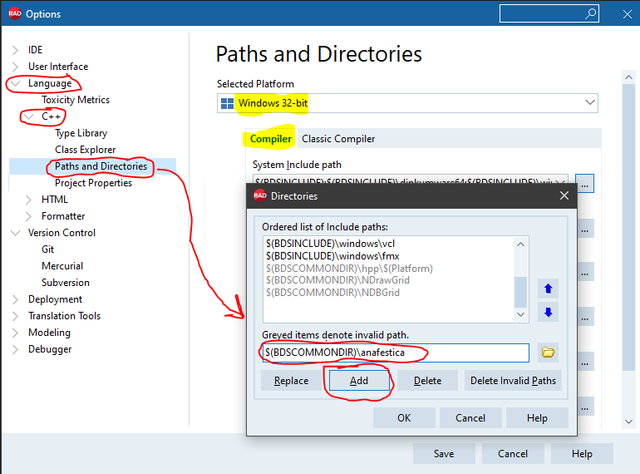Click include paths list scroll-up arrow
640x474 pixels.
tap(520, 244)
